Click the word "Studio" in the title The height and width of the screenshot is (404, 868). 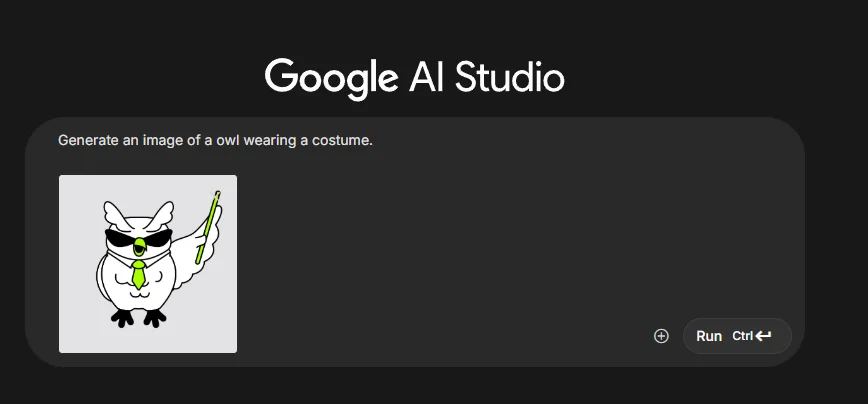510,78
